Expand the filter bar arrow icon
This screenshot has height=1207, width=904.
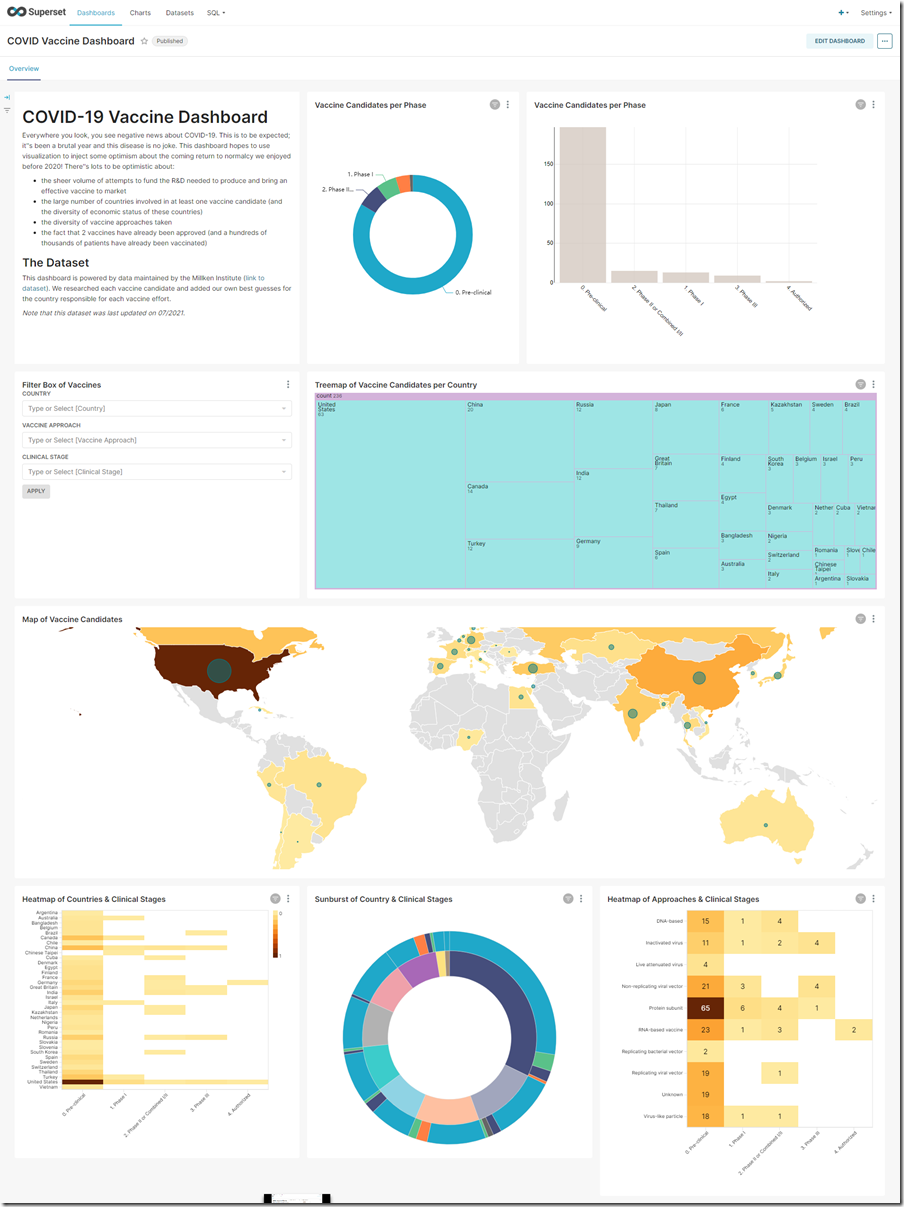click(x=7, y=97)
